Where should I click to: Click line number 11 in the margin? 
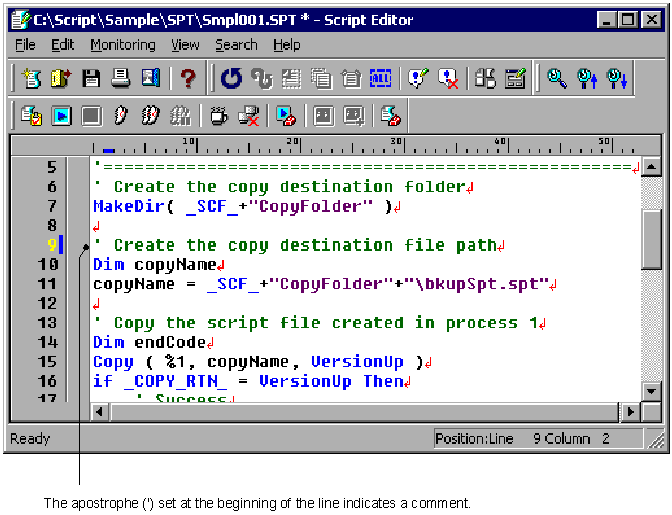tap(47, 284)
